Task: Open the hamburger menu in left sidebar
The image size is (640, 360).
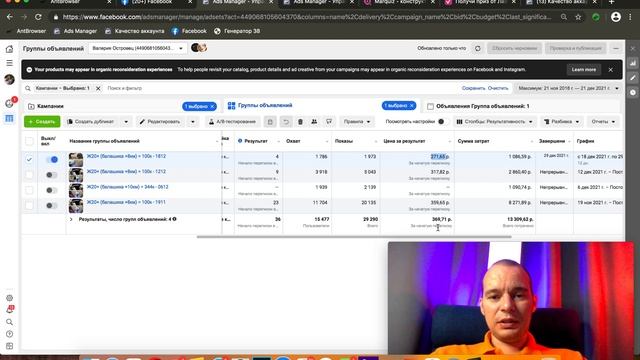Action: coord(9,63)
